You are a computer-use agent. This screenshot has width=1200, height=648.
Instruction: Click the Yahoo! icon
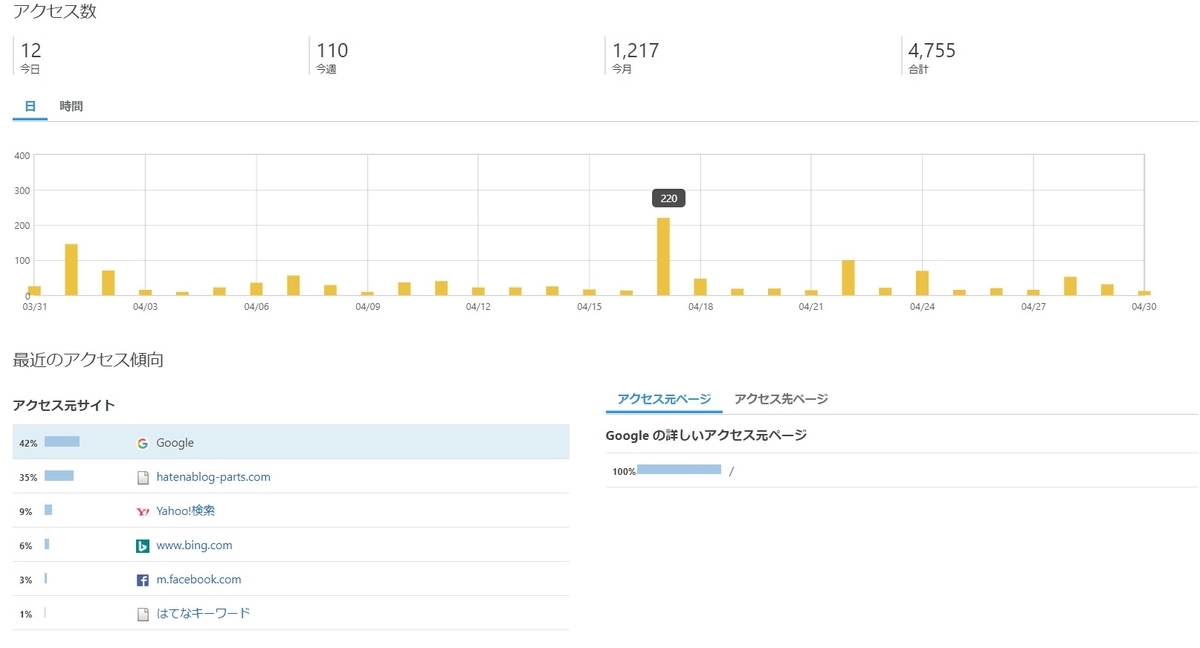click(142, 511)
